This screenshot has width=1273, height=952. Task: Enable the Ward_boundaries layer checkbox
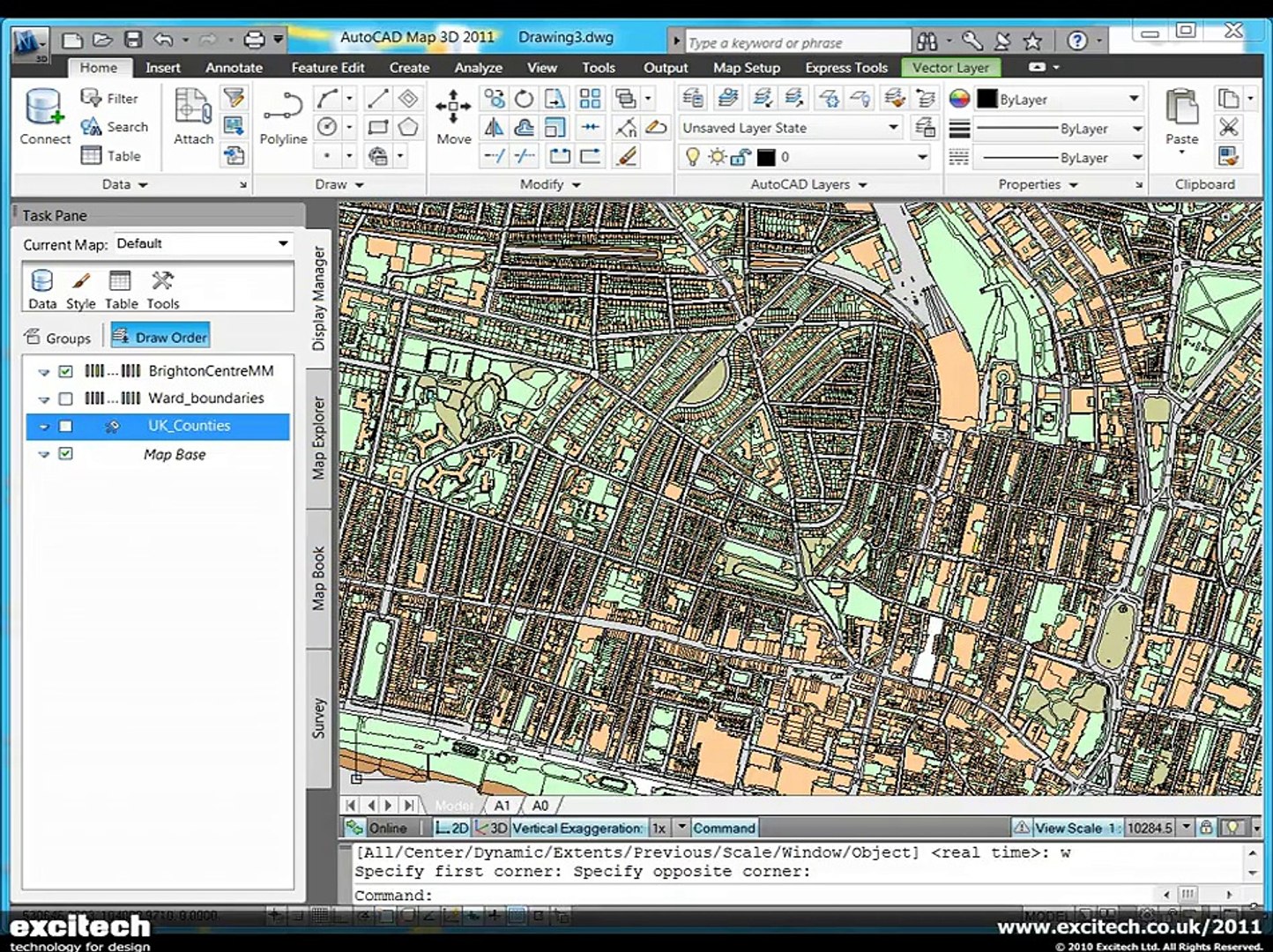coord(66,398)
